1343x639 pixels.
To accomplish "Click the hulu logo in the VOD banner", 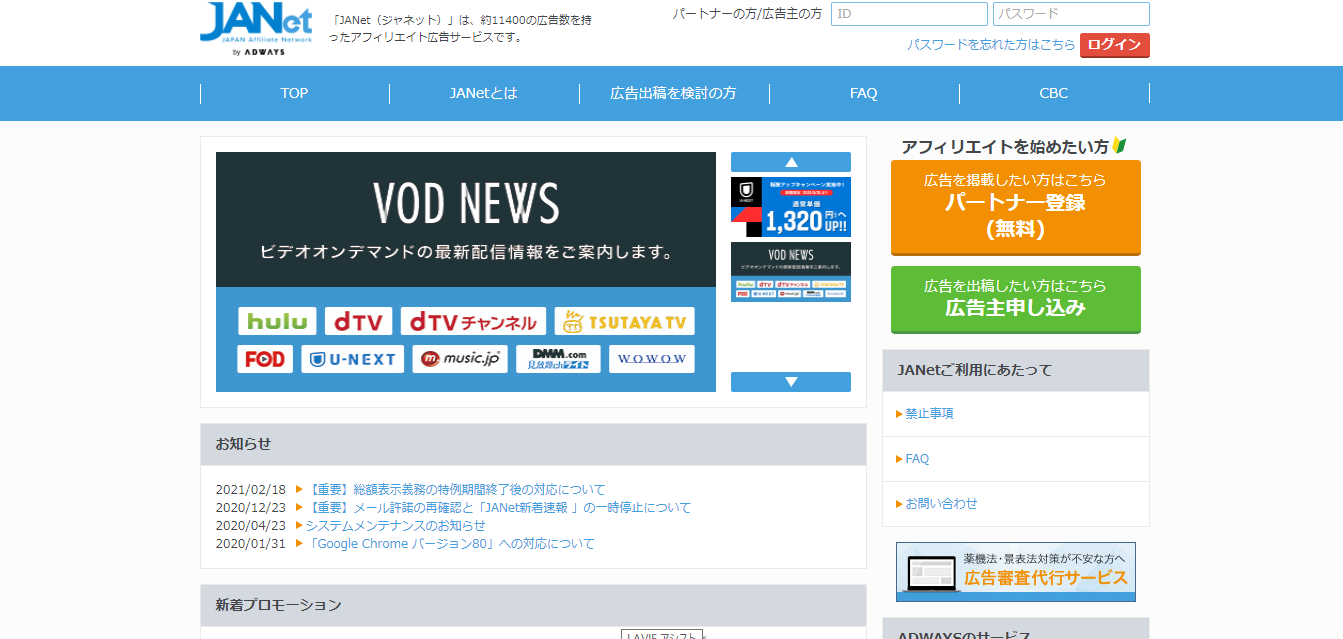I will click(x=277, y=321).
